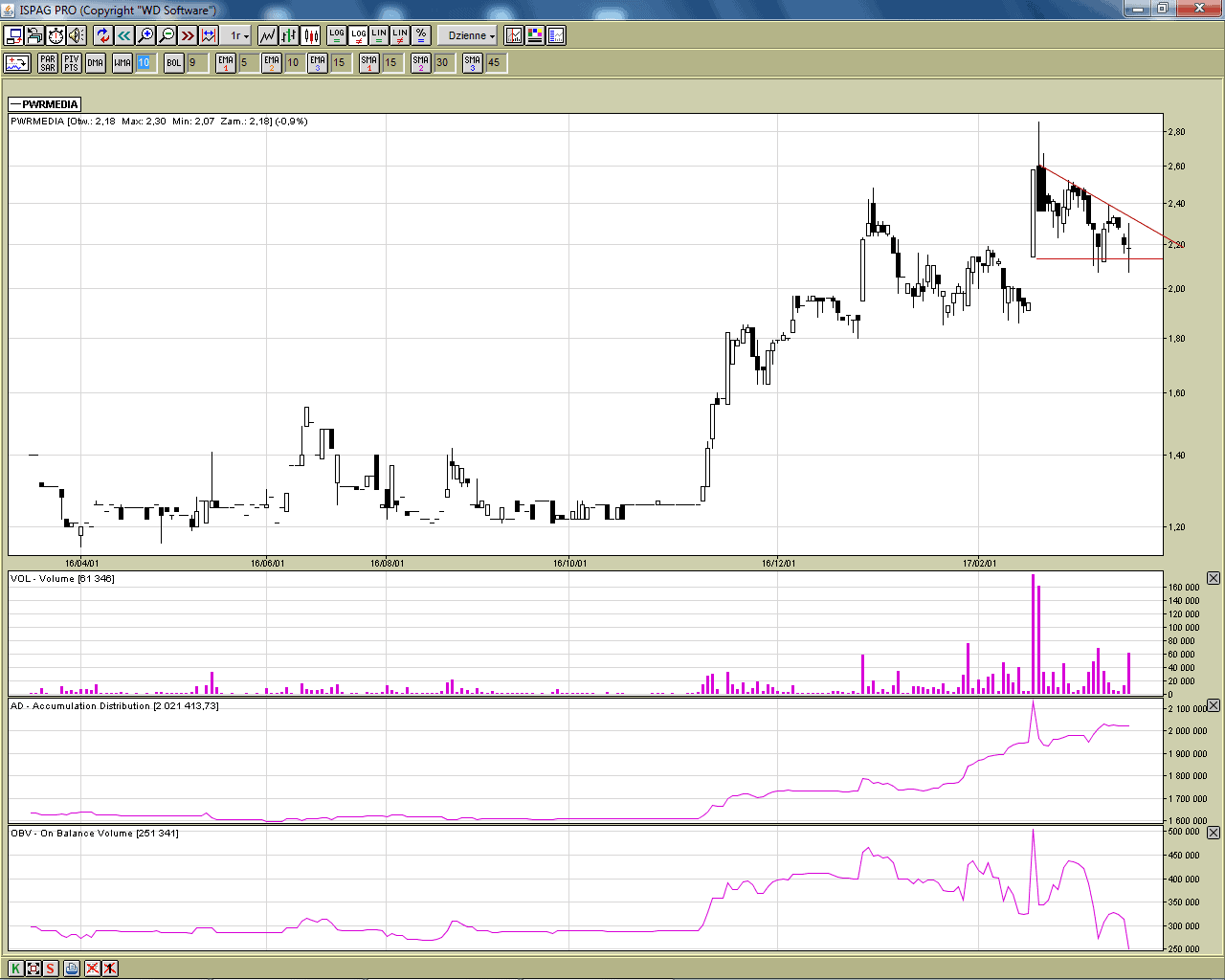Click the color palette settings icon
Screen dimensions: 1225x980
(535, 35)
